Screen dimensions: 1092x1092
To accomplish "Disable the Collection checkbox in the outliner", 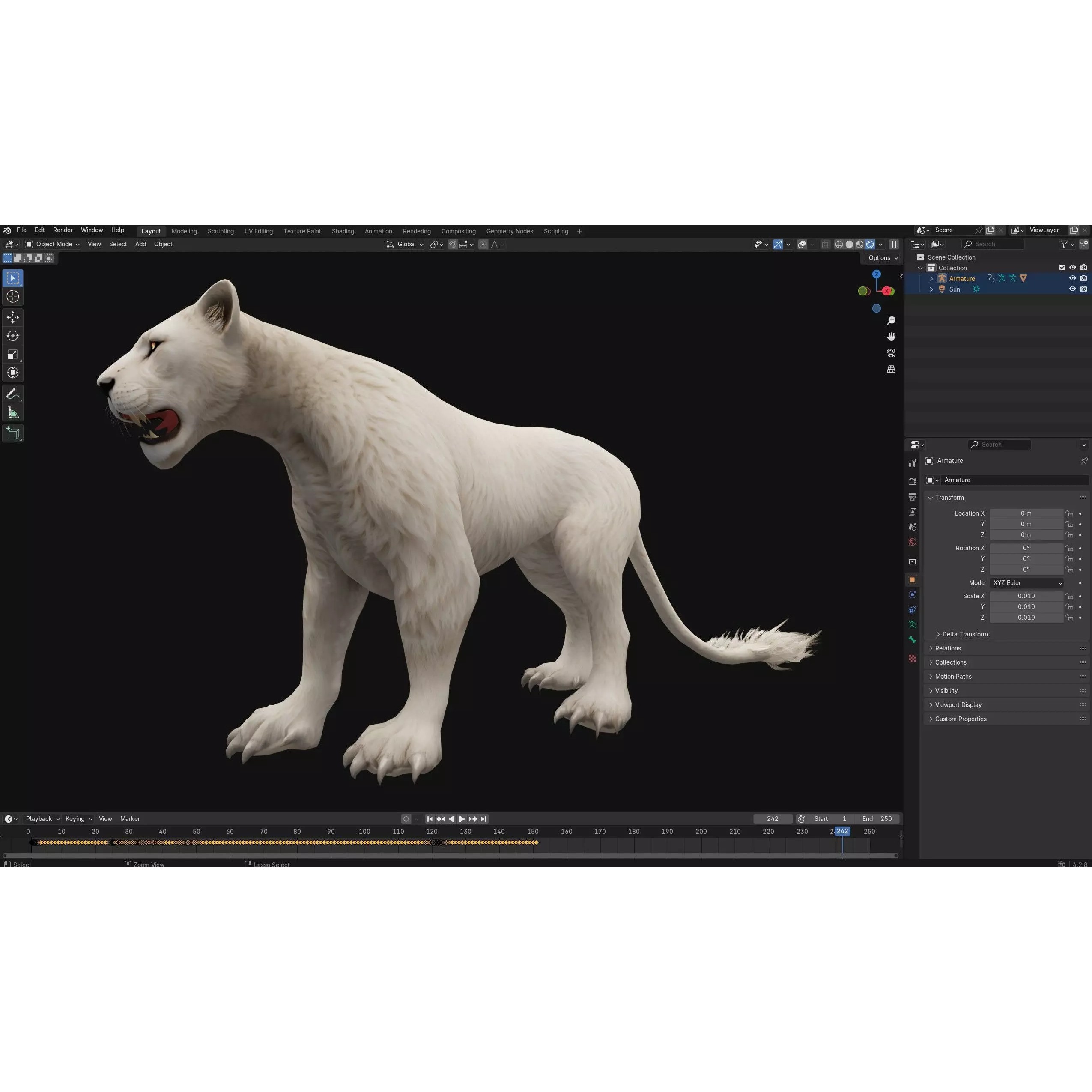I will [x=1062, y=267].
